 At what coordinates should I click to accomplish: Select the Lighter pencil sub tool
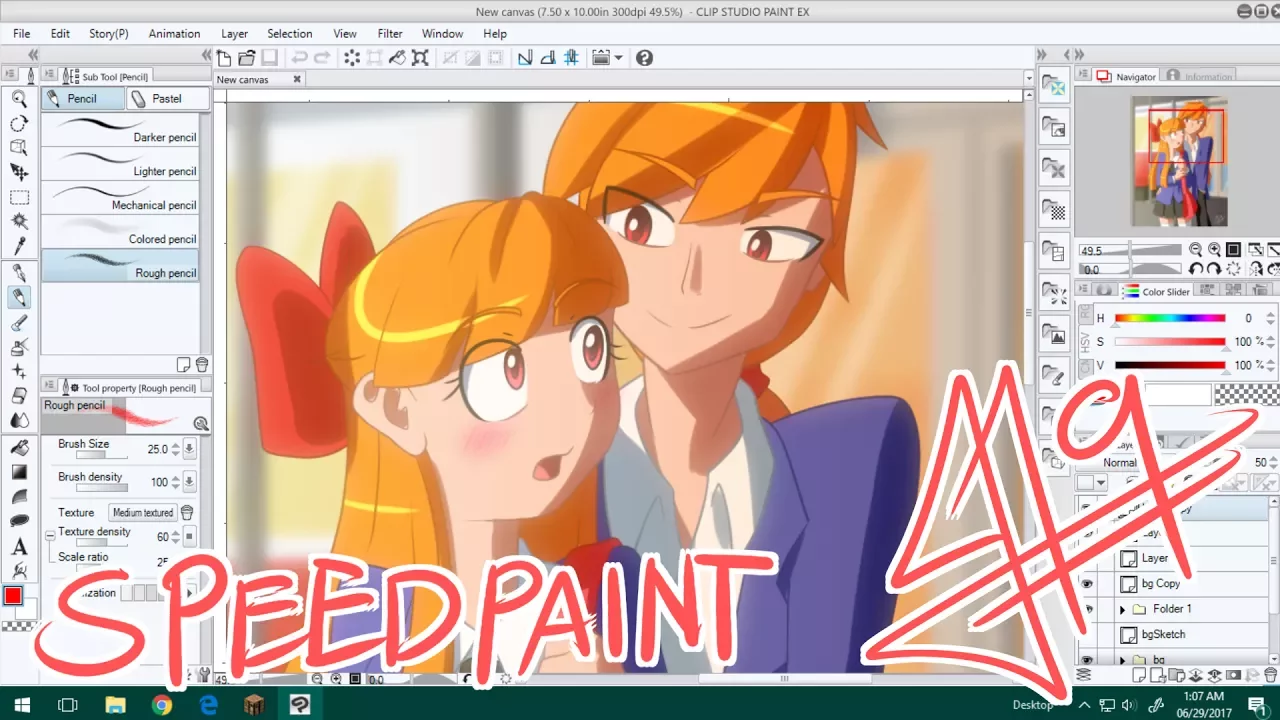coord(120,164)
